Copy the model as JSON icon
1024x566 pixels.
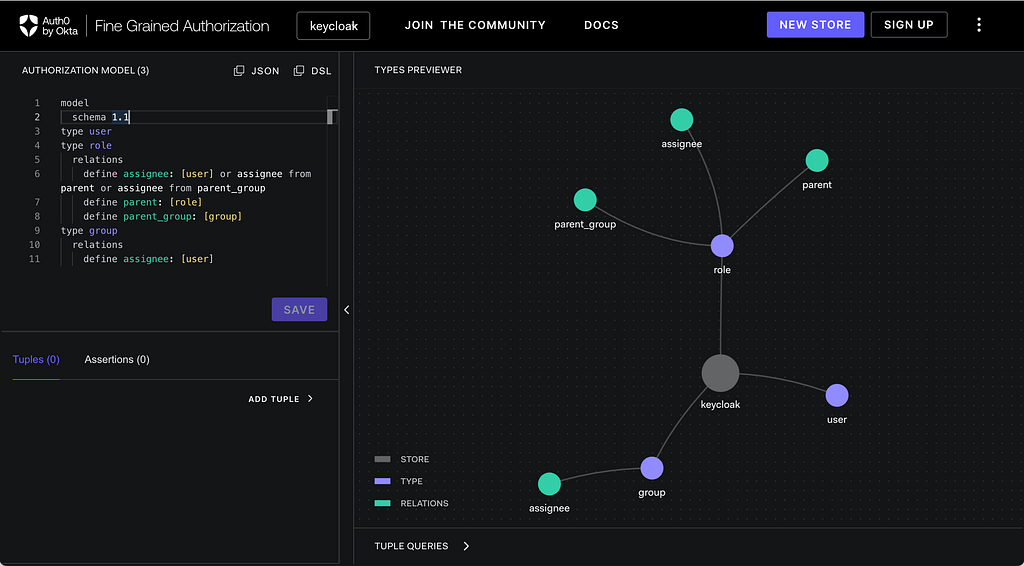239,71
